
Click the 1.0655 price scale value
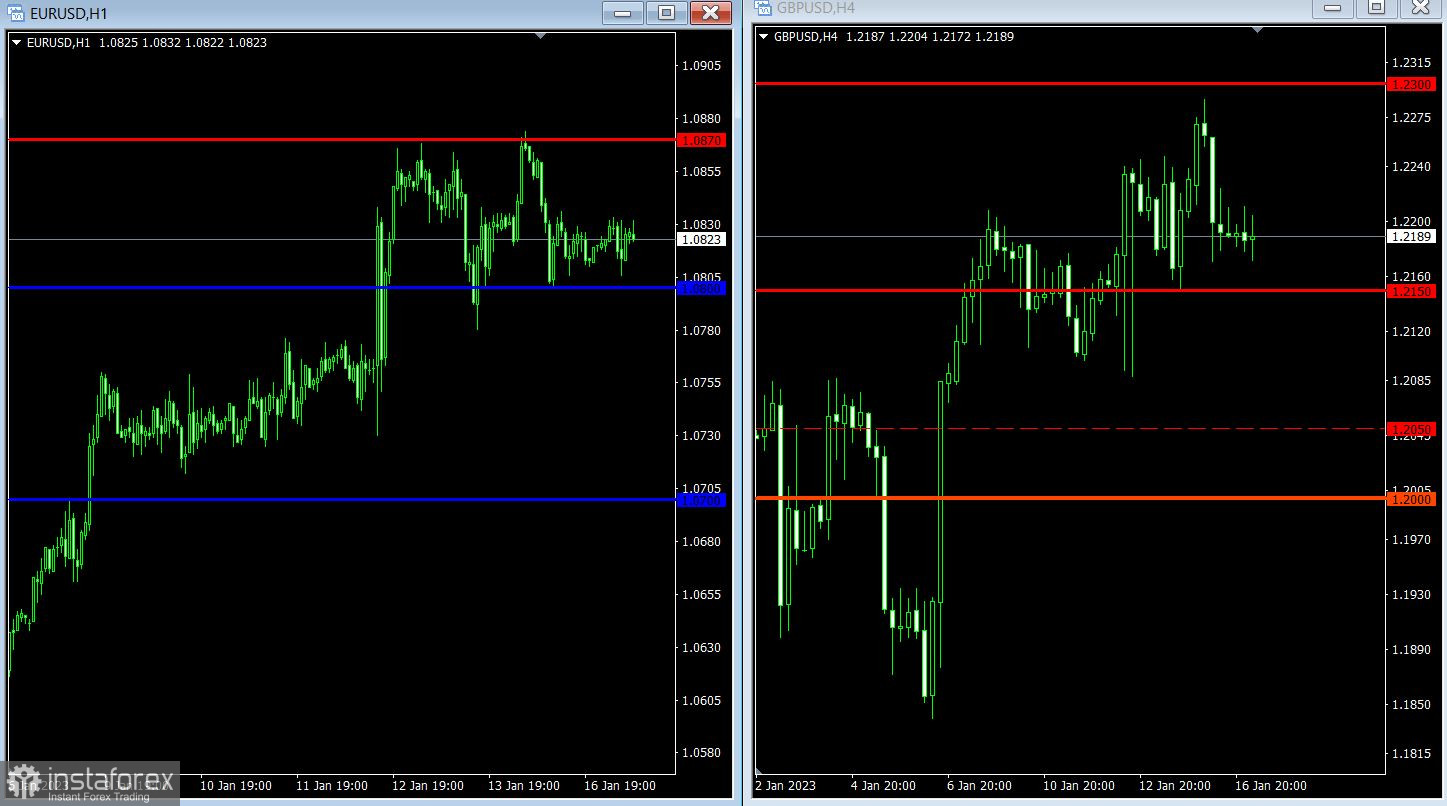701,595
